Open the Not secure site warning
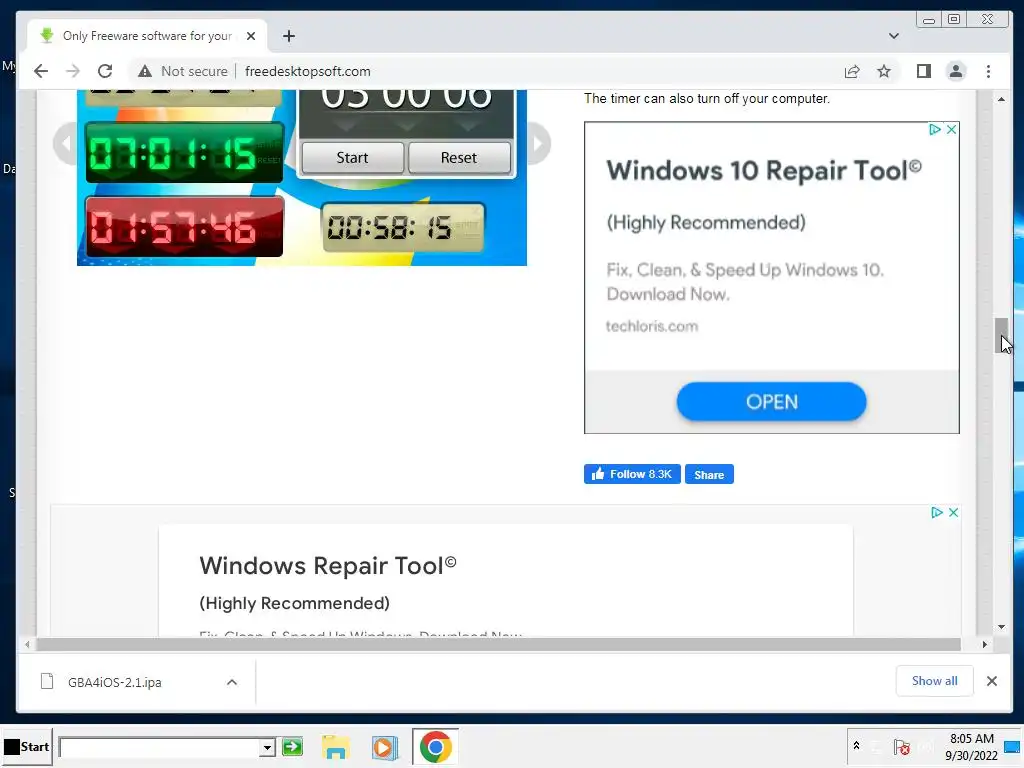Screen dimensions: 1024x768 [x=183, y=71]
